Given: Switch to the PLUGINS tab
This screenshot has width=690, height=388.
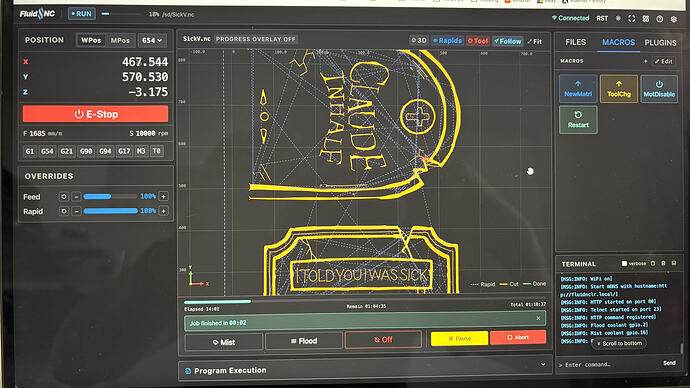Looking at the screenshot, I should 660,43.
